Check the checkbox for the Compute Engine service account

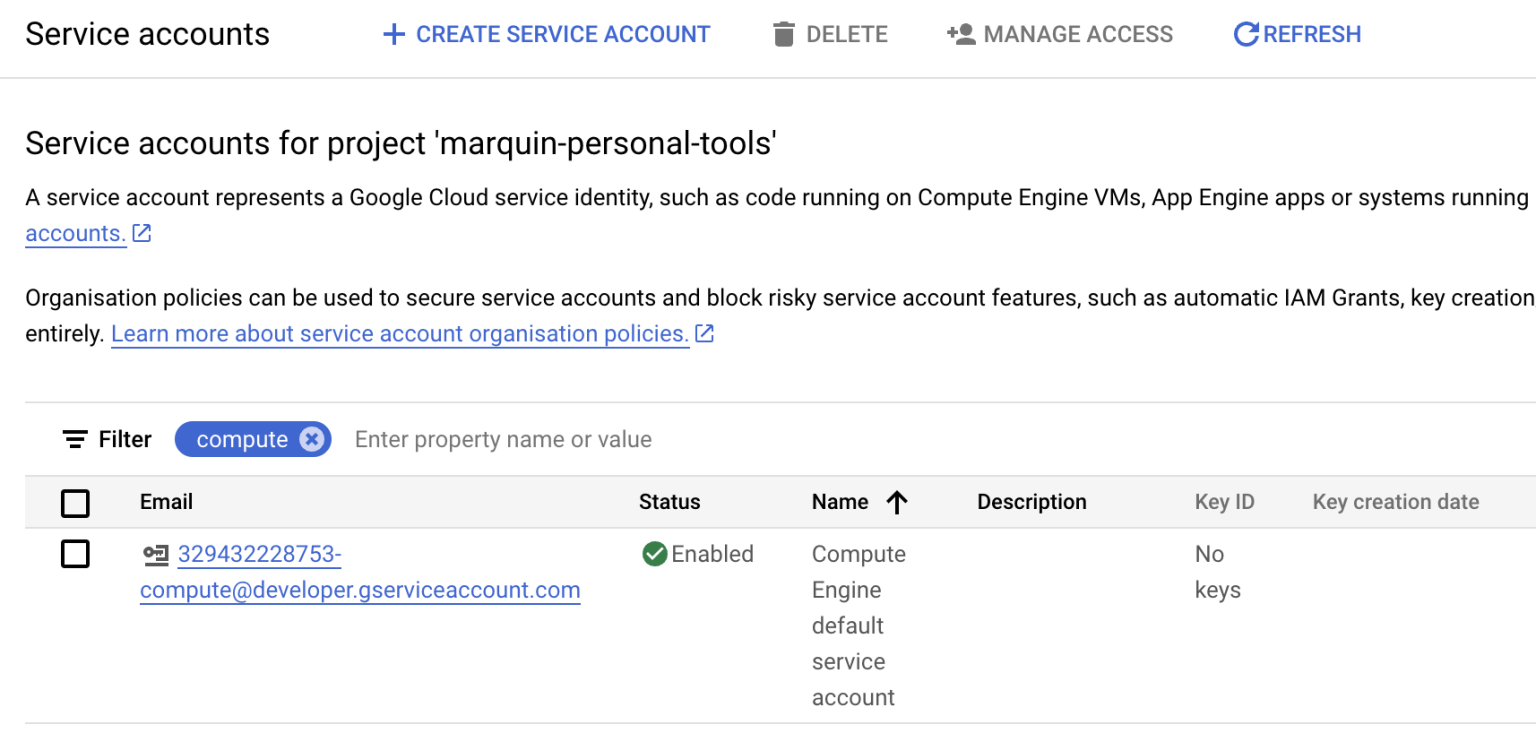tap(75, 554)
